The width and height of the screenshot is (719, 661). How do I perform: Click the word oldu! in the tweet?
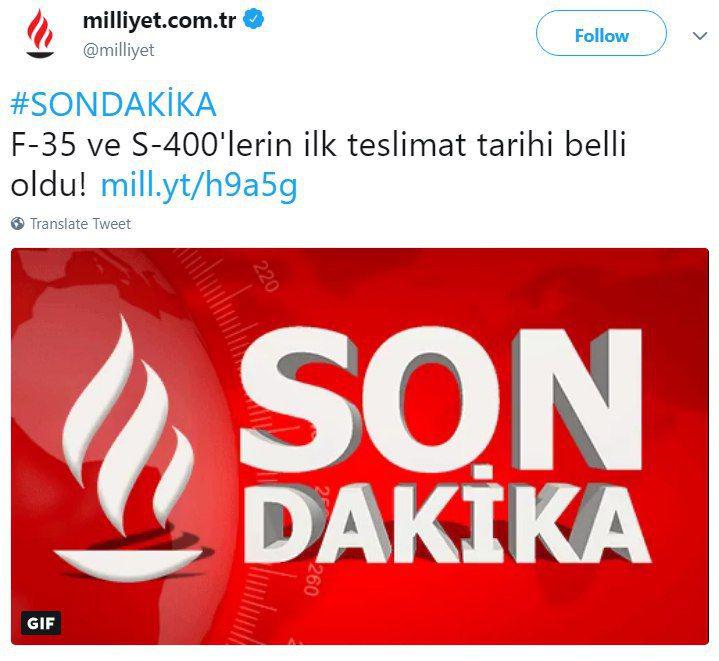coord(49,186)
